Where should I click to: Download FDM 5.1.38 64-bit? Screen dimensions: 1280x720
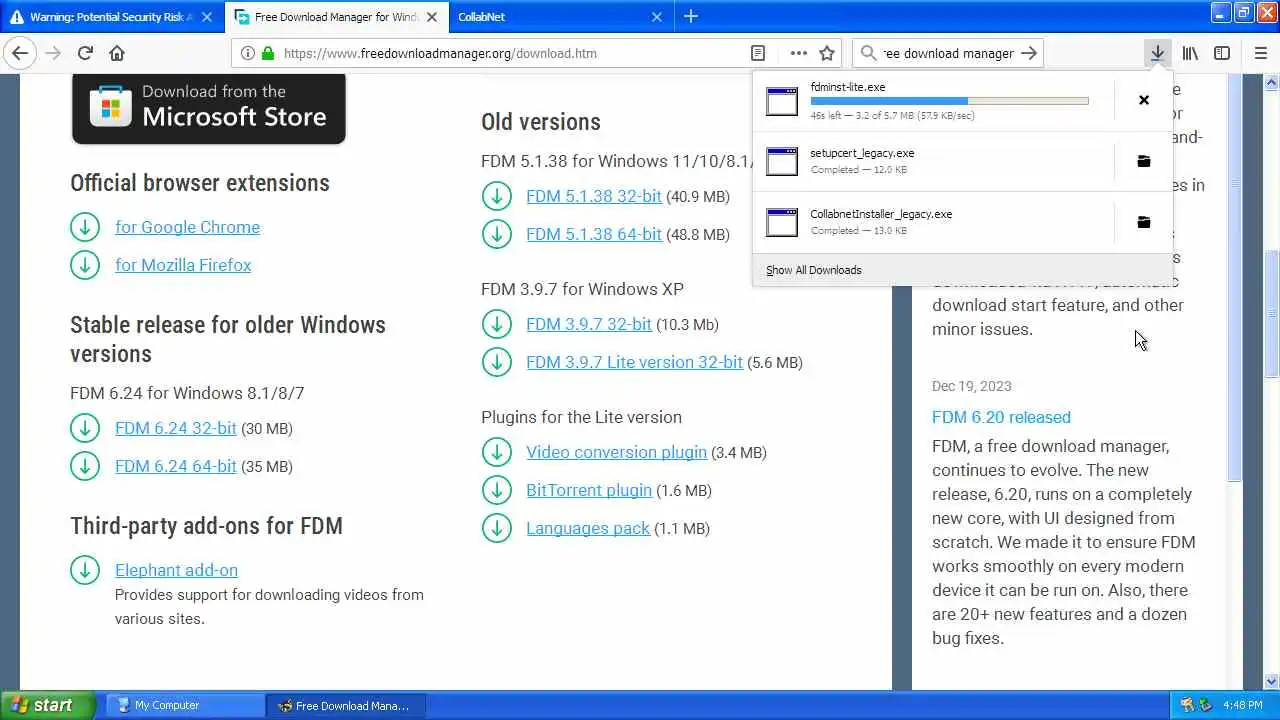[x=594, y=234]
